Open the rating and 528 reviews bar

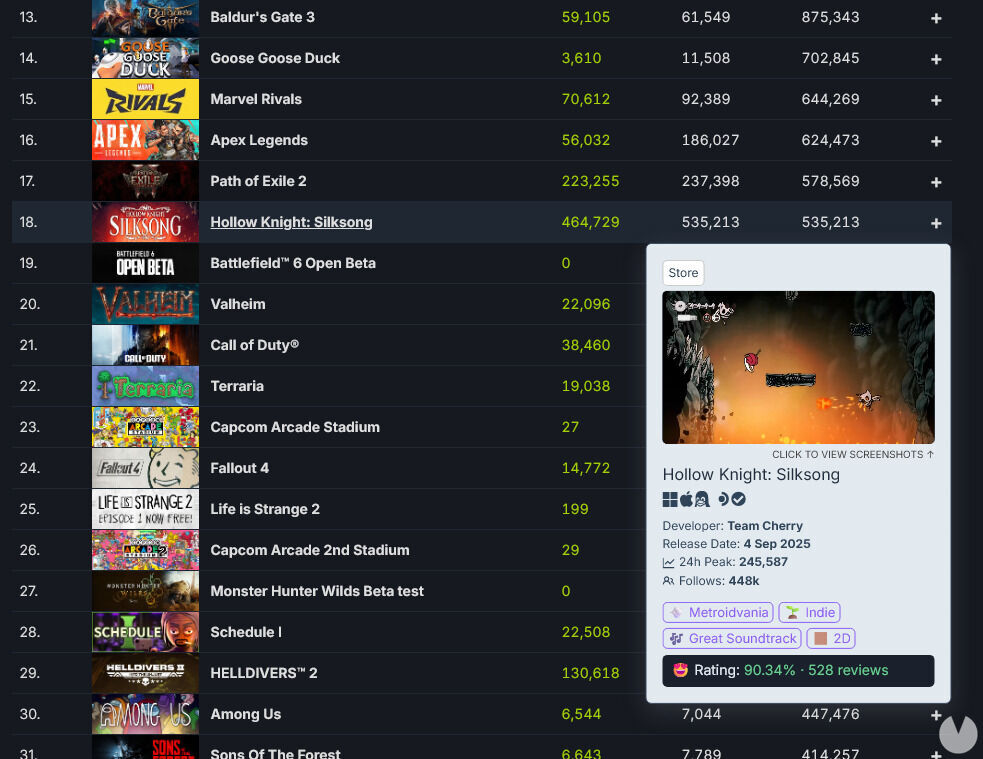[798, 670]
